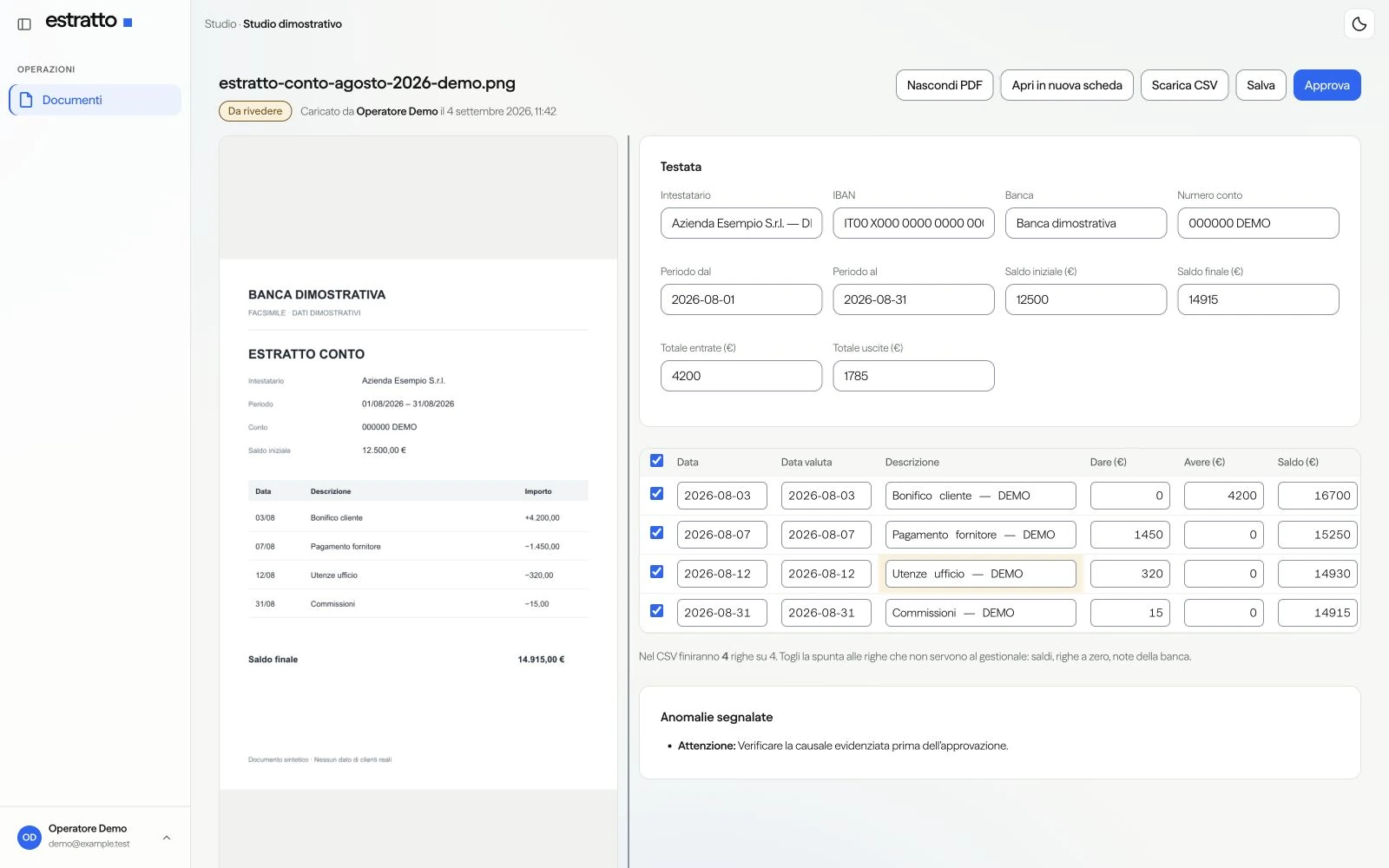Uncheck the Commissioni row checkbox

pos(656,611)
